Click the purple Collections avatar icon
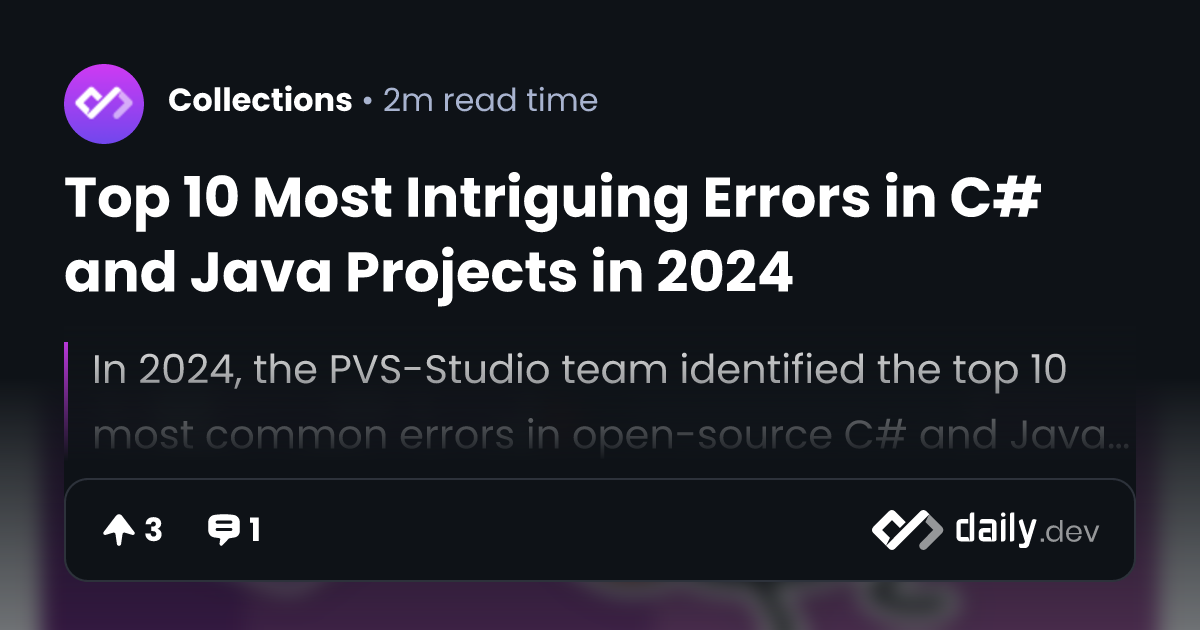This screenshot has height=630, width=1200. coord(104,102)
